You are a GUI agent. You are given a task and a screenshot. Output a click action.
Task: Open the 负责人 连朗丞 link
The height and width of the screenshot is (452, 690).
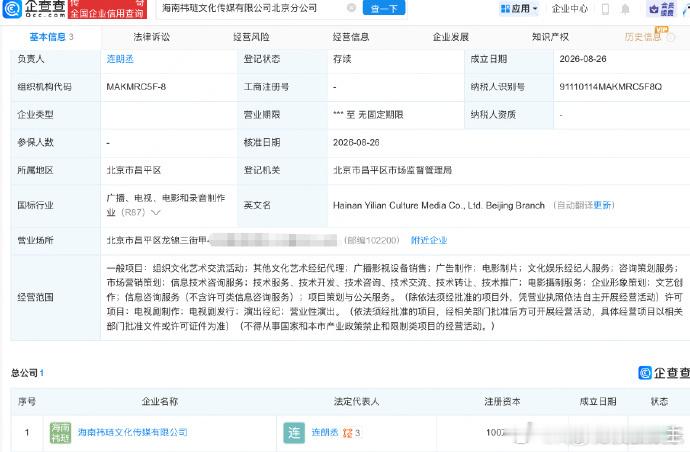[x=120, y=59]
